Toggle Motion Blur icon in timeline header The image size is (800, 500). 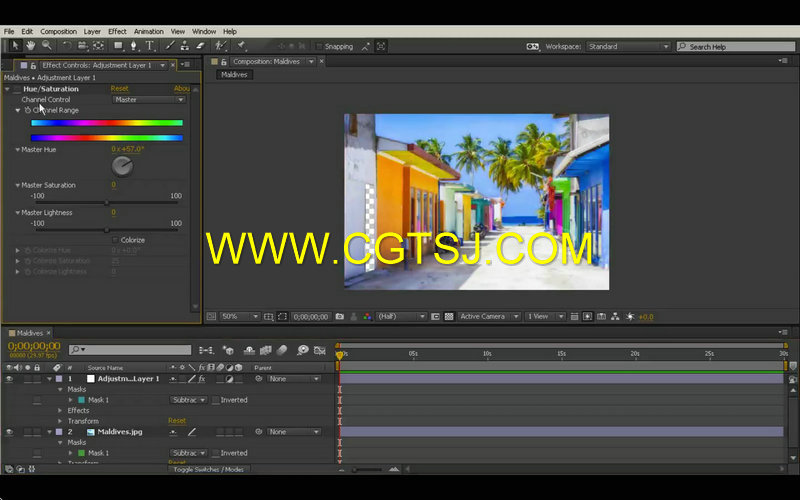[x=282, y=350]
